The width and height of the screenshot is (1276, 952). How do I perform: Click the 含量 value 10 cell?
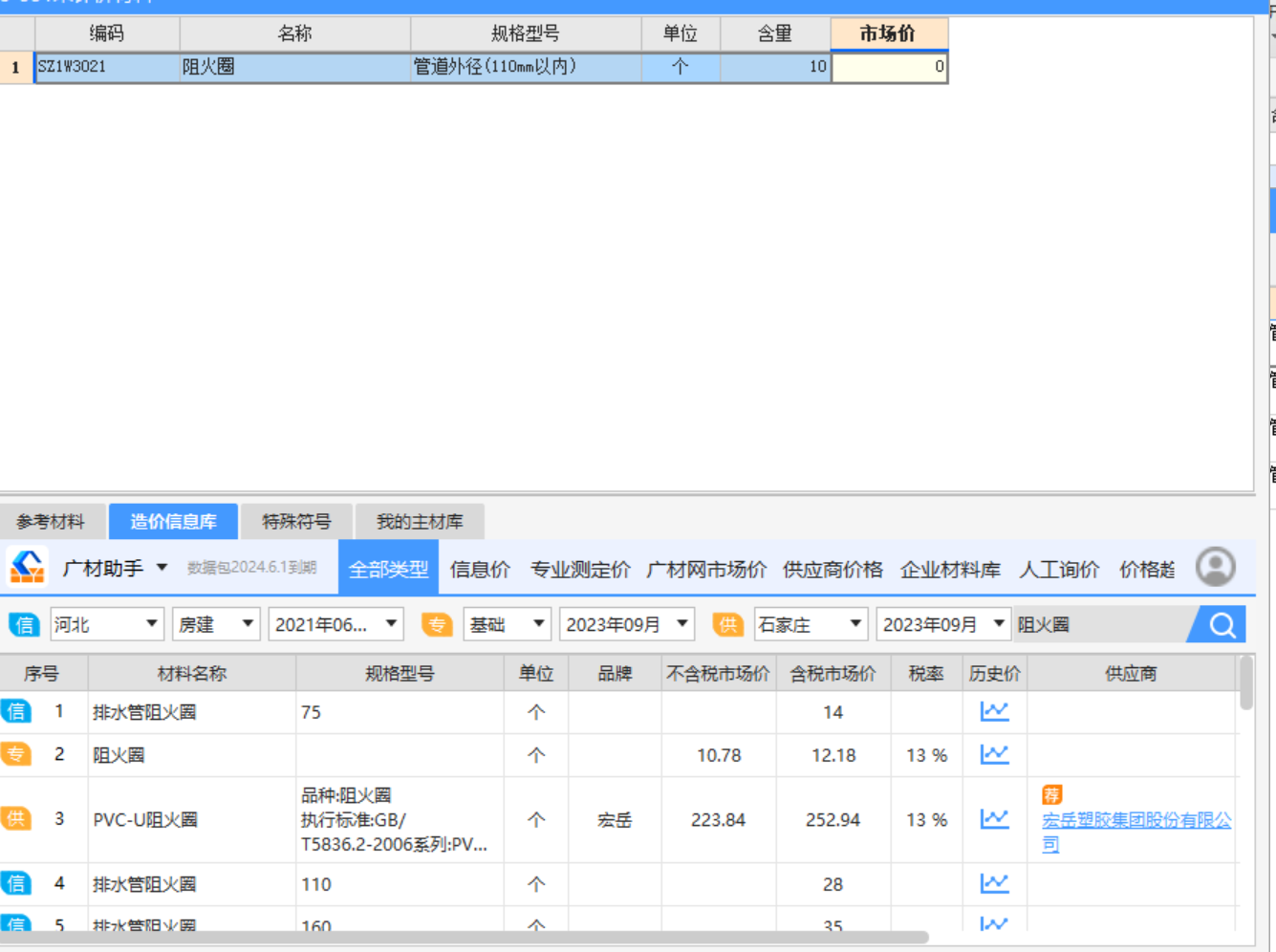(775, 67)
